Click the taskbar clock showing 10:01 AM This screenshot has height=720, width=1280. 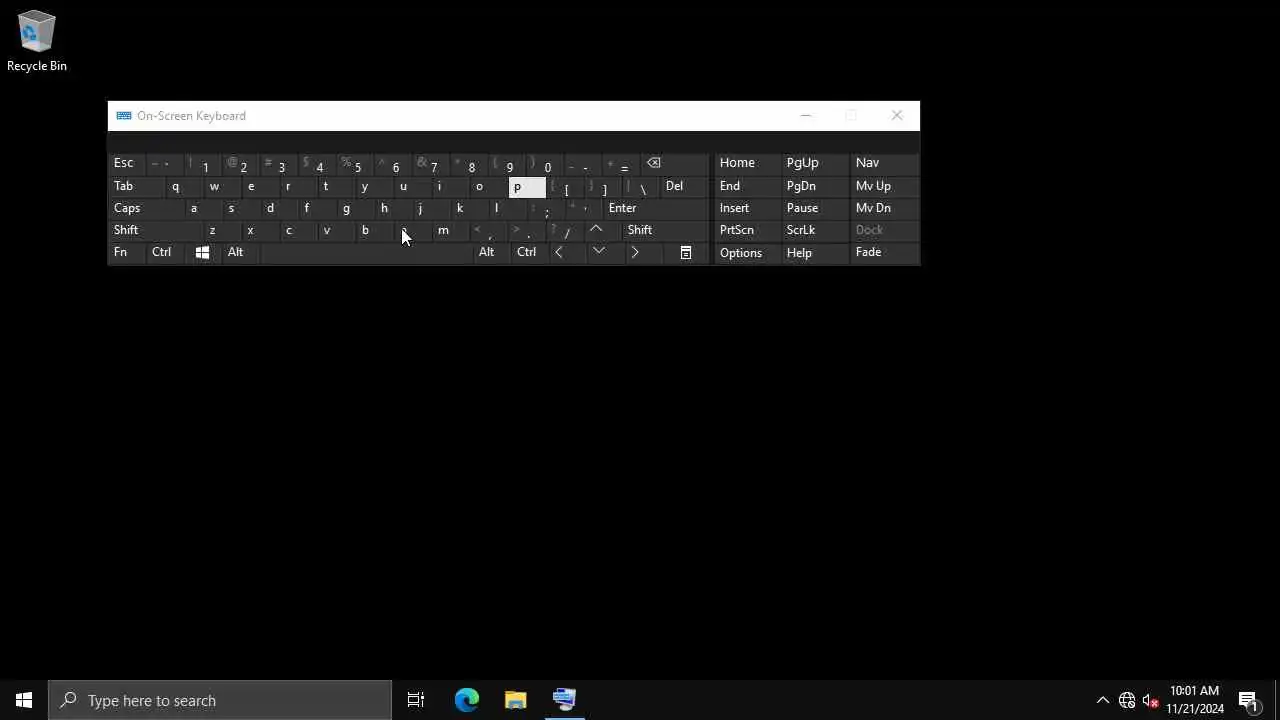point(1194,700)
